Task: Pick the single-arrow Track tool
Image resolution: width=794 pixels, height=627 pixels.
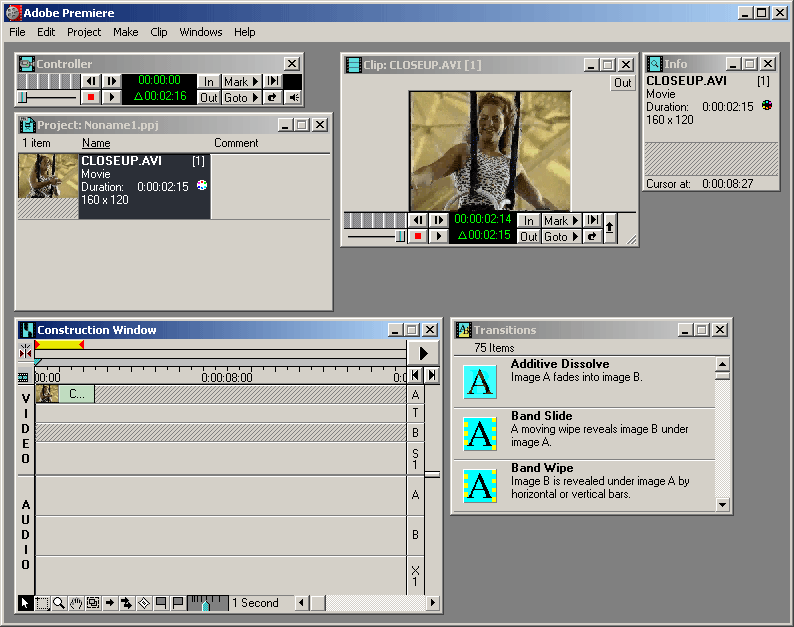Action: pyautogui.click(x=110, y=603)
